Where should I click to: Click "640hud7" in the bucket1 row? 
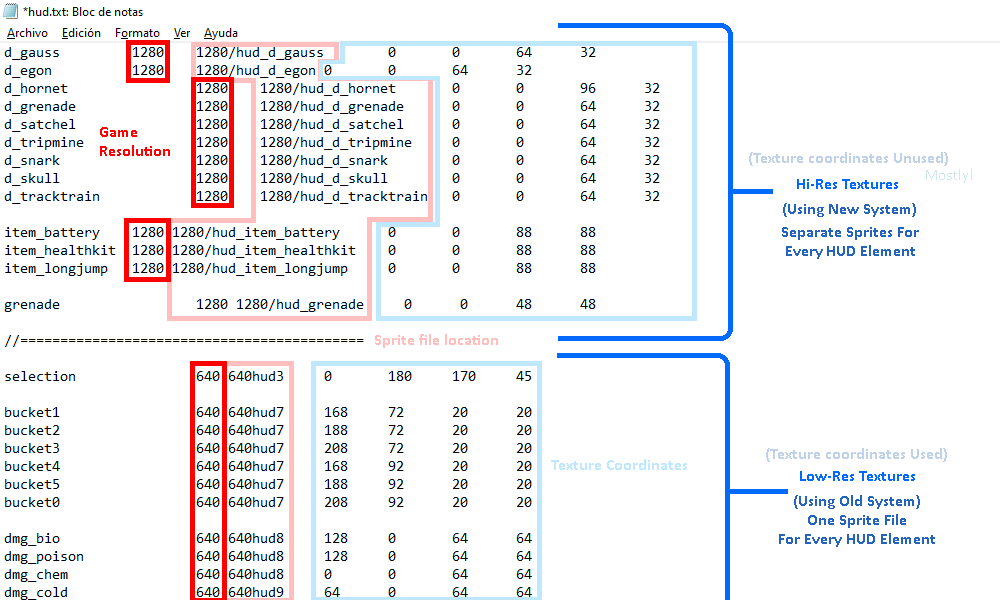pos(256,413)
